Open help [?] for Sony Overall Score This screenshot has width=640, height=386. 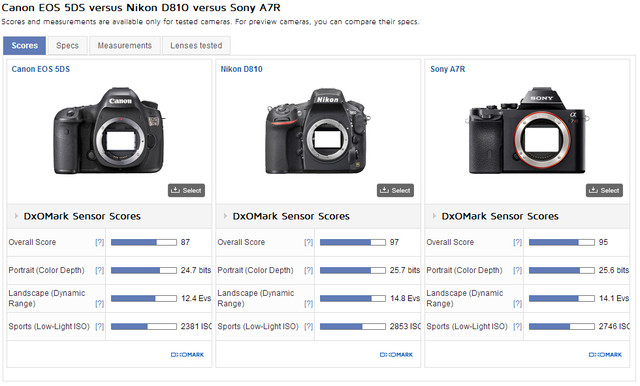pos(518,242)
